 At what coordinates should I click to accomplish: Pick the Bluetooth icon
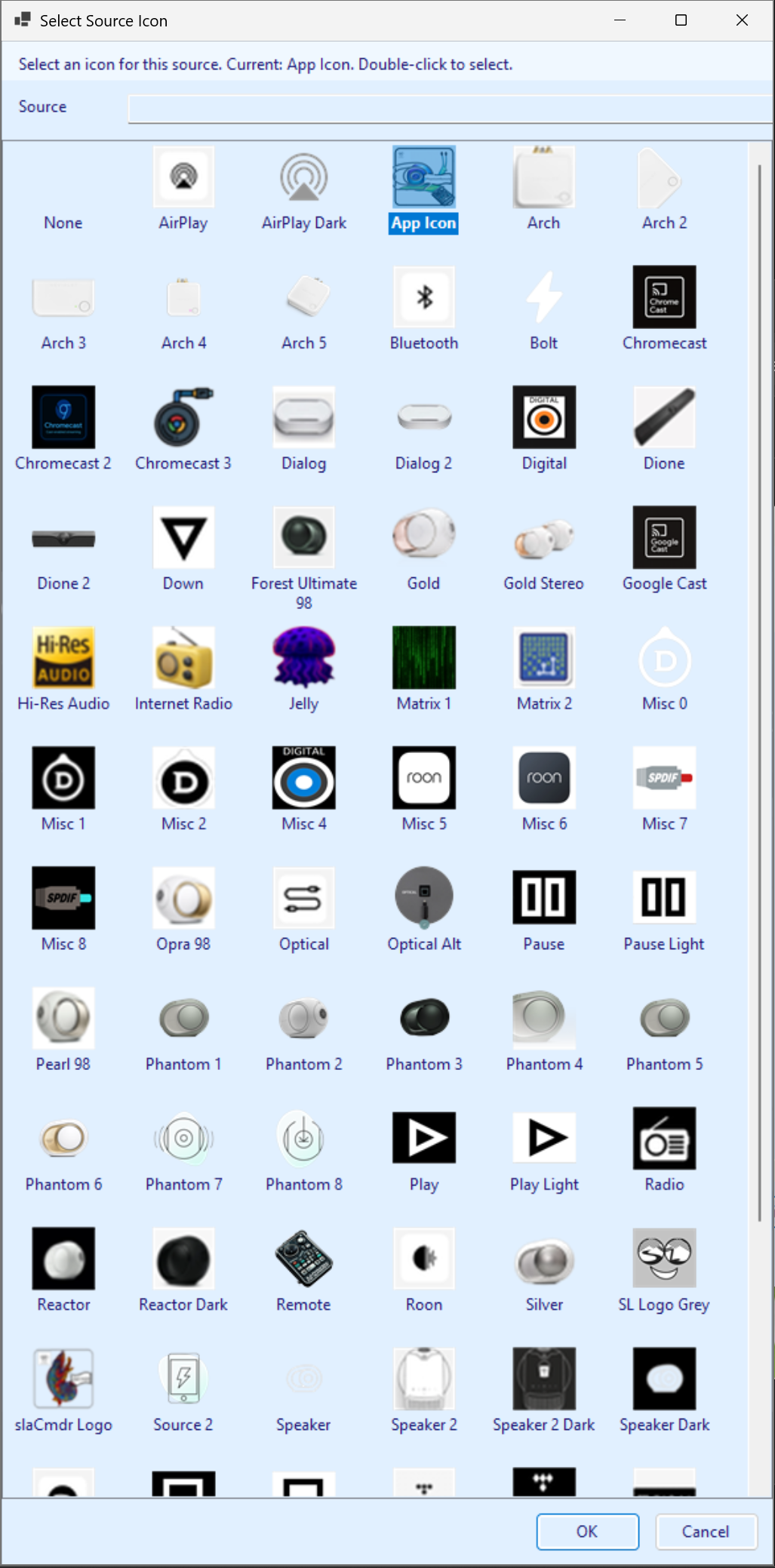(x=424, y=297)
